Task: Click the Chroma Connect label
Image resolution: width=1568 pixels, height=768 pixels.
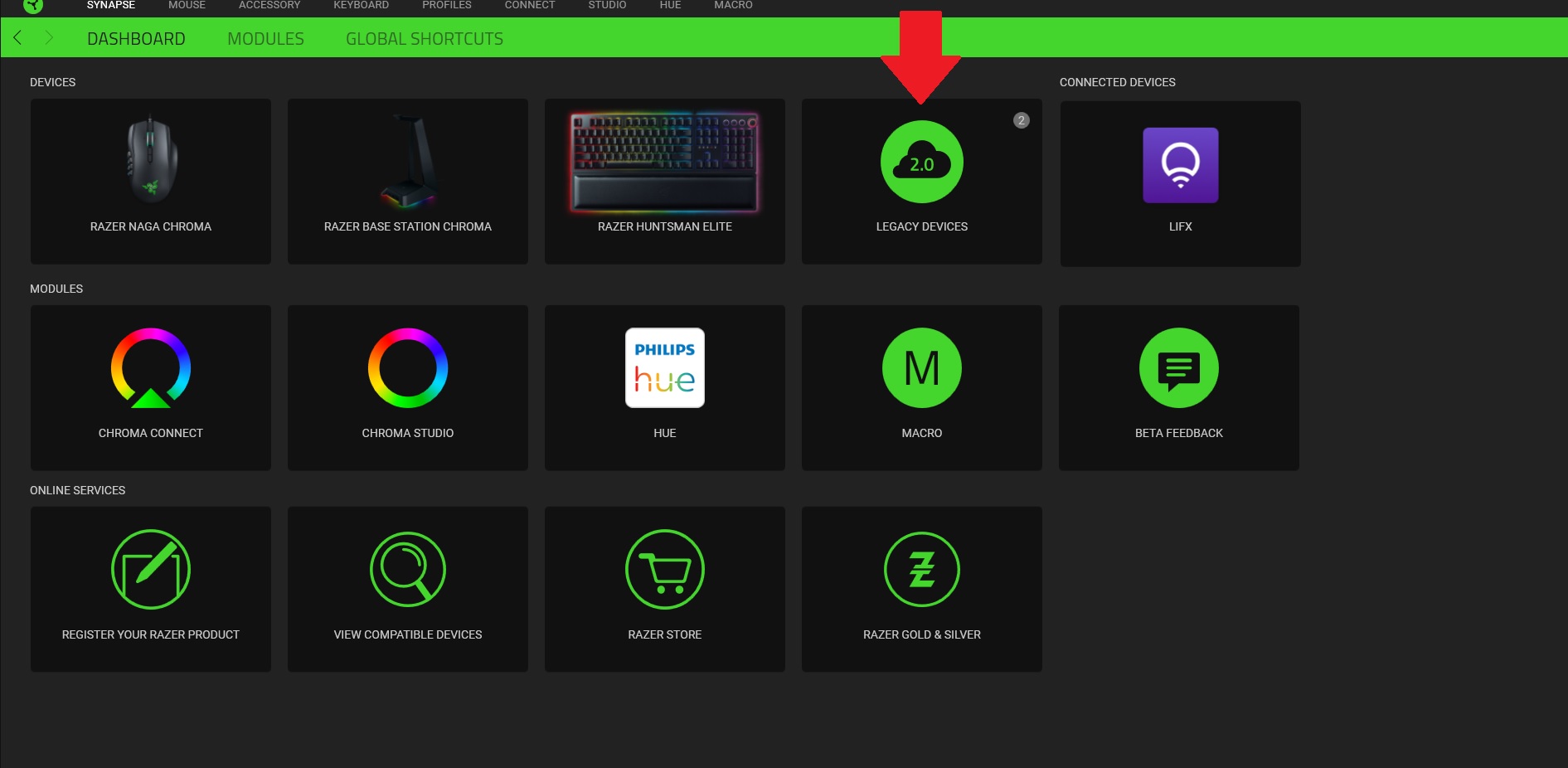Action: 151,433
